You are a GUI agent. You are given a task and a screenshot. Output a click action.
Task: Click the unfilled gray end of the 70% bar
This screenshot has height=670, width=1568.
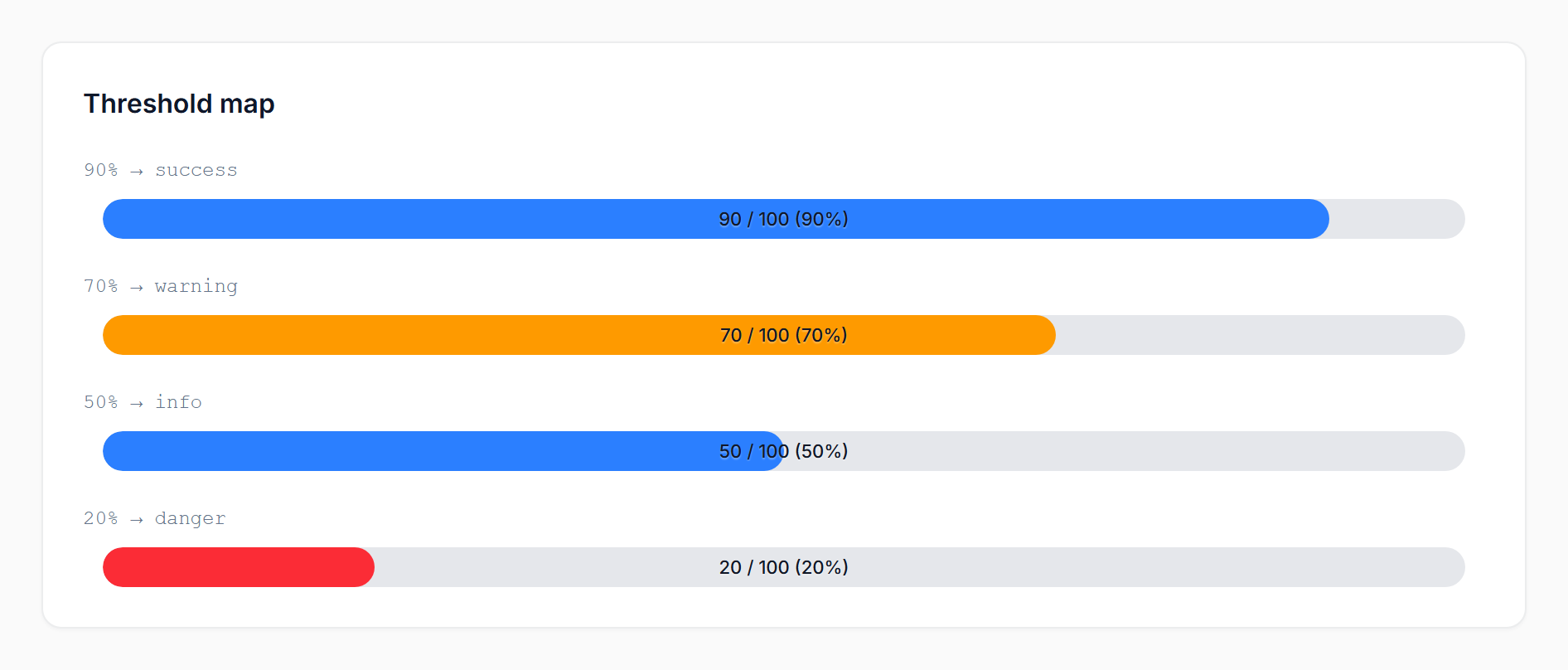[1260, 335]
